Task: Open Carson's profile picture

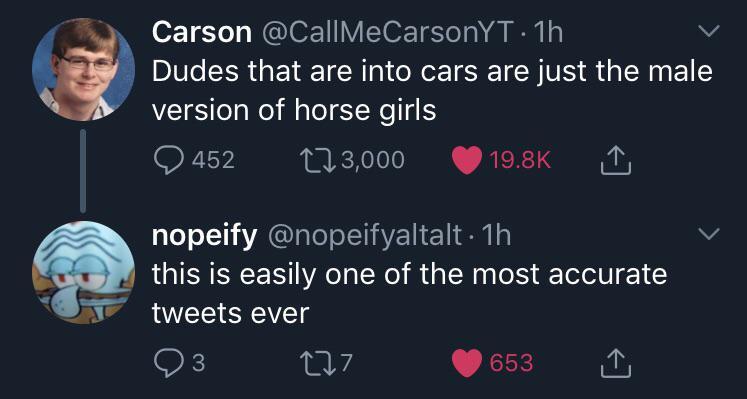Action: [x=83, y=69]
